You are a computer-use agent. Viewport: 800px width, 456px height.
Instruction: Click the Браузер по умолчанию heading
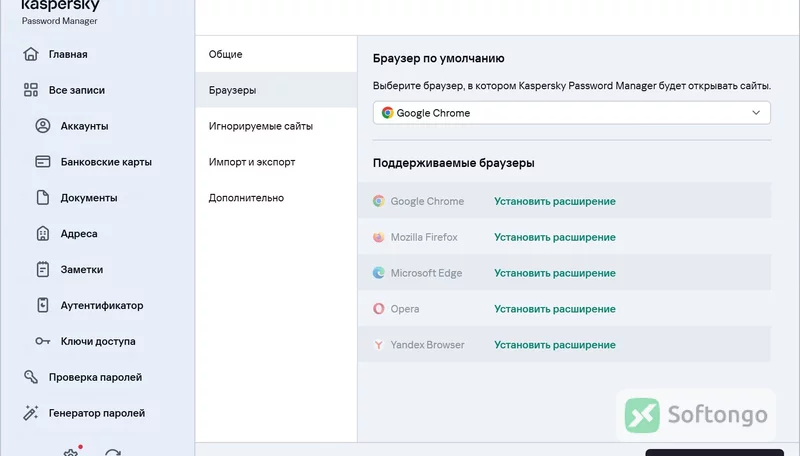coord(438,58)
